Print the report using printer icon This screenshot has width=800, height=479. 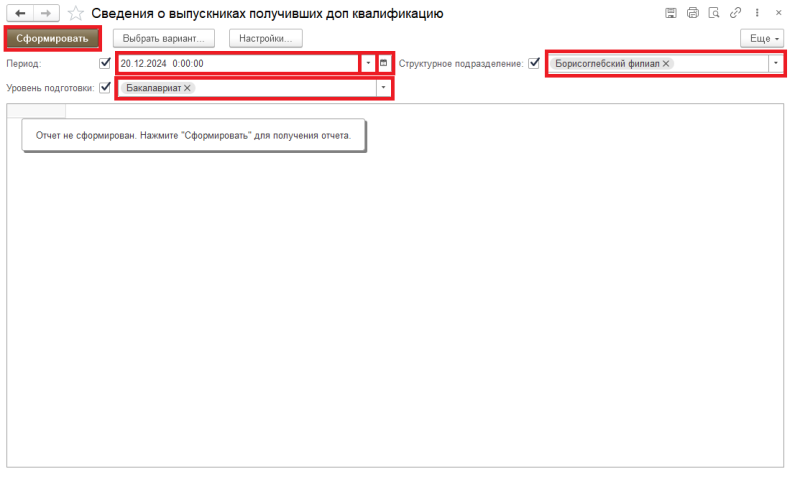(x=691, y=13)
